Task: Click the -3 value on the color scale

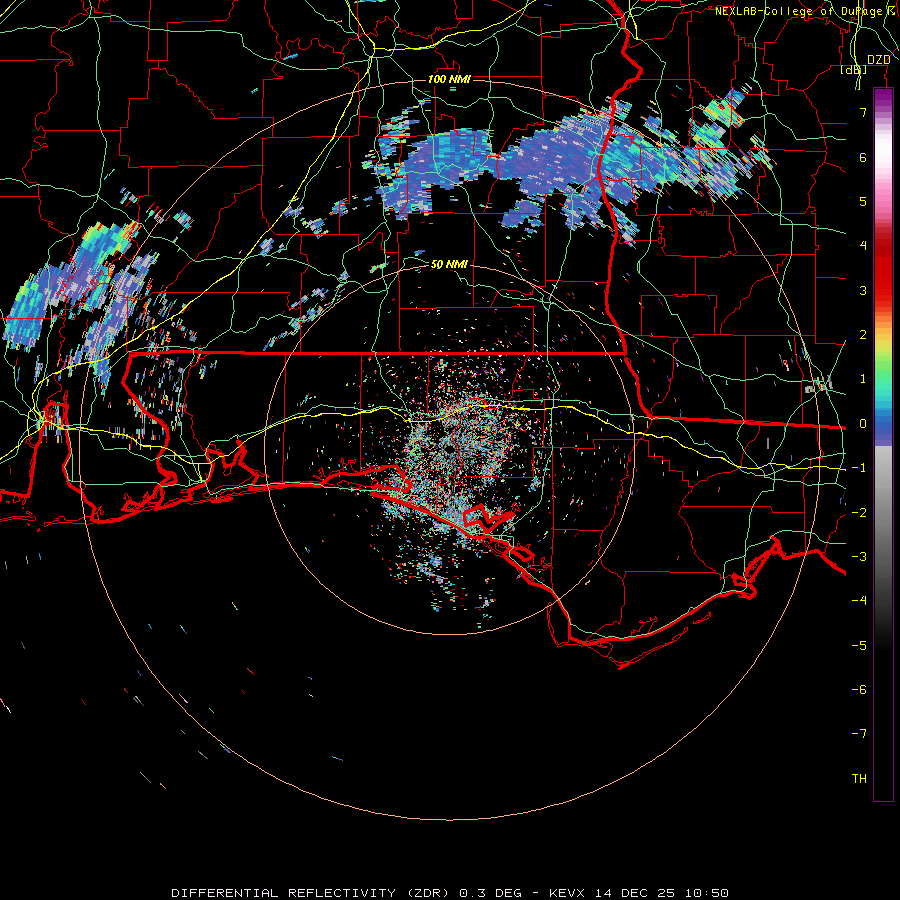Action: click(x=859, y=557)
